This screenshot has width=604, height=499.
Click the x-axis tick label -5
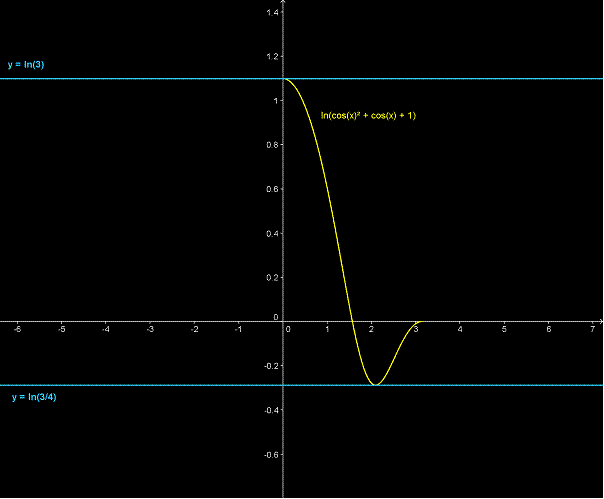coord(62,328)
